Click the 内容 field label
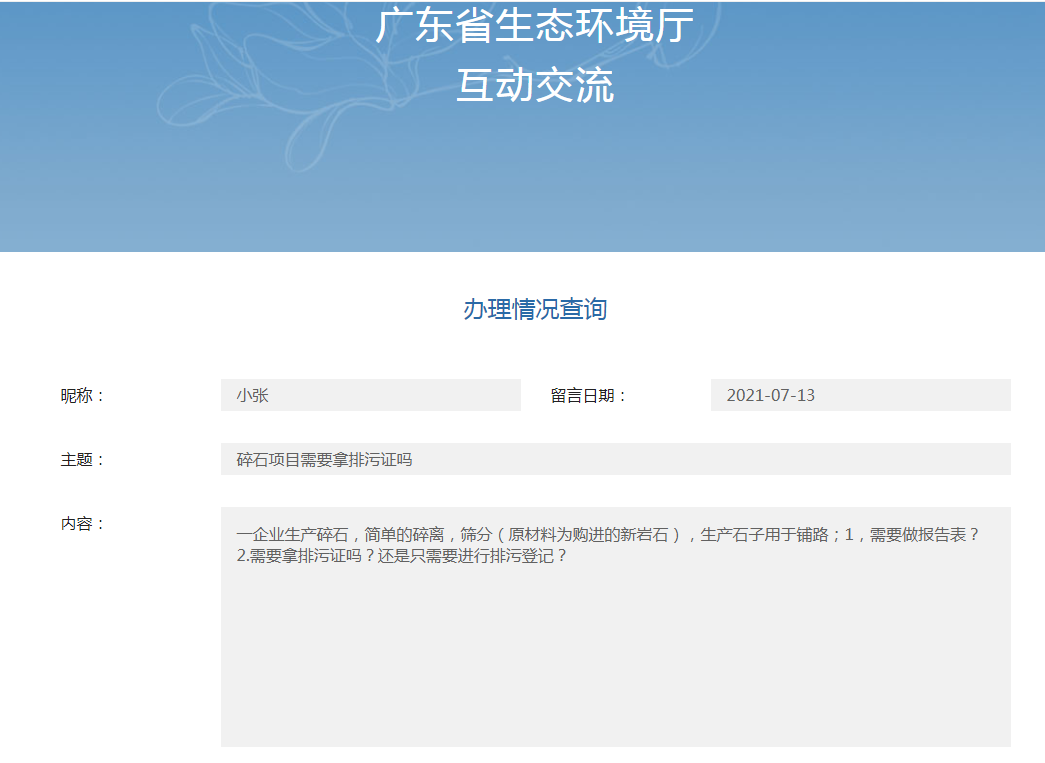 pos(82,524)
